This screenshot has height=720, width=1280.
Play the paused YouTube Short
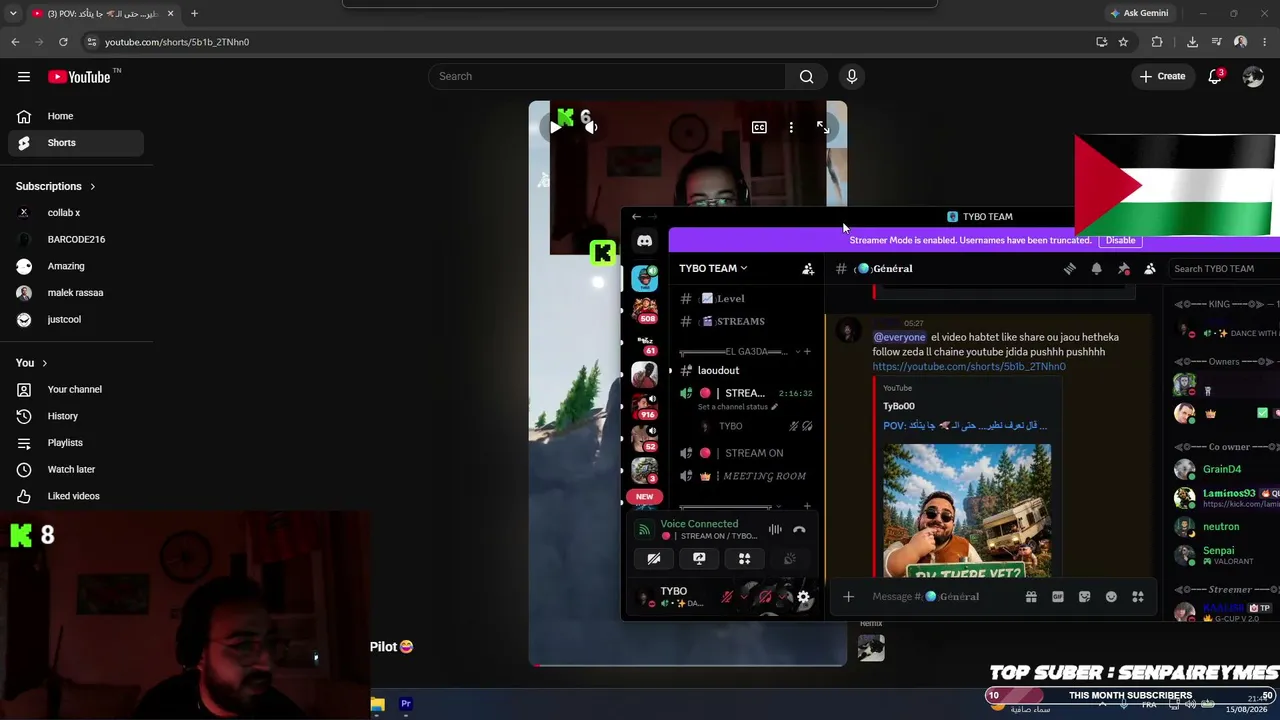pos(556,127)
